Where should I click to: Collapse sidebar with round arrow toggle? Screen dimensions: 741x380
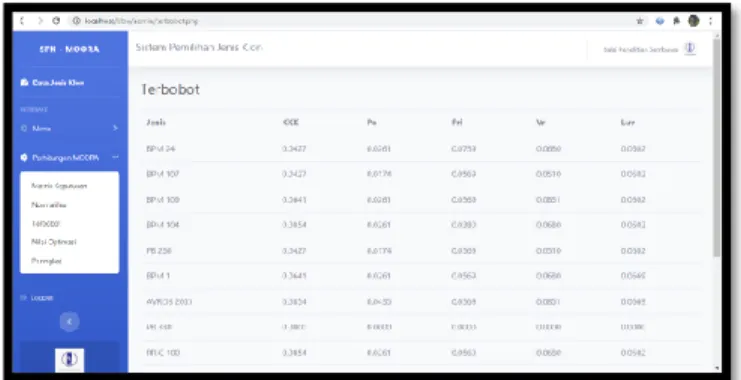(69, 322)
